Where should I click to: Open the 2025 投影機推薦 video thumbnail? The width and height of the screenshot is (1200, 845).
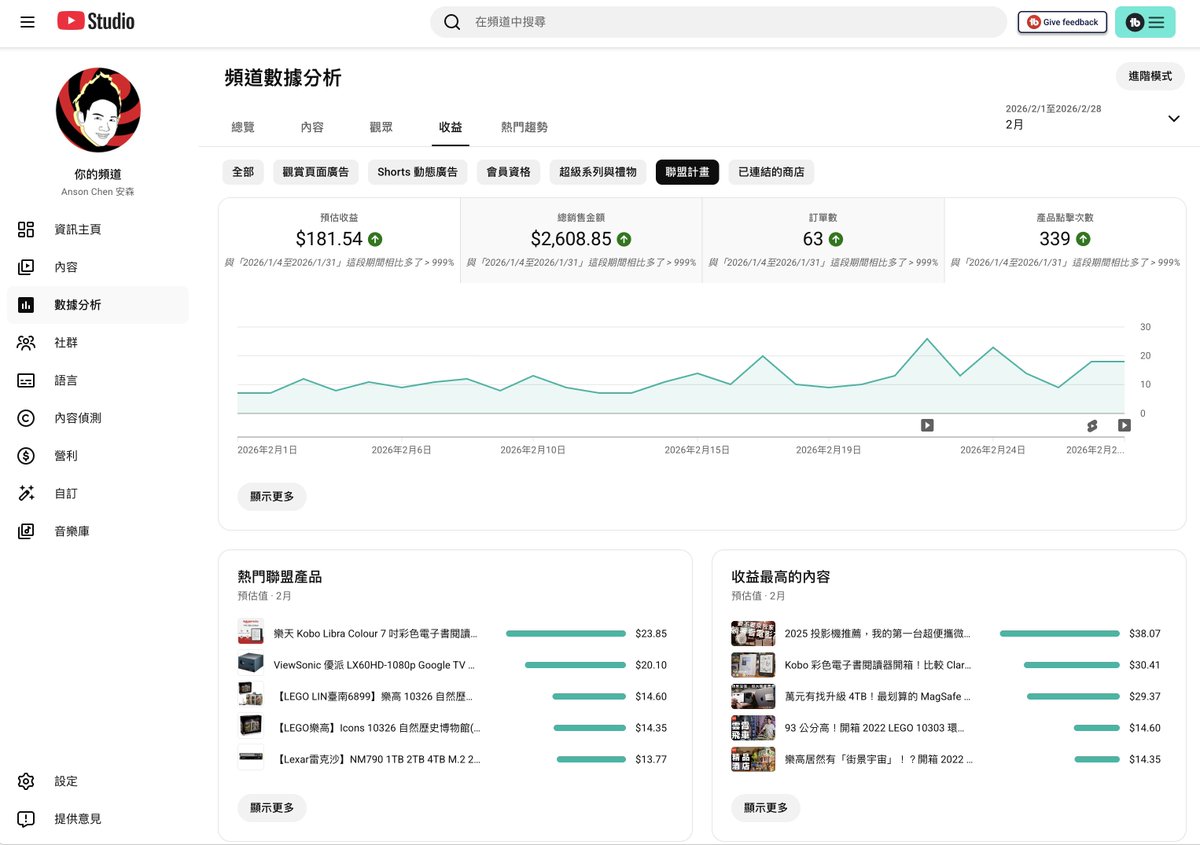(x=753, y=634)
